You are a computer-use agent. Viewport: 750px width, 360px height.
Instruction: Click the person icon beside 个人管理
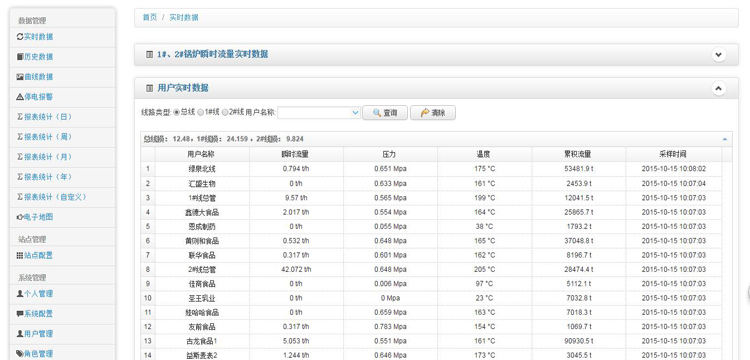click(20, 294)
